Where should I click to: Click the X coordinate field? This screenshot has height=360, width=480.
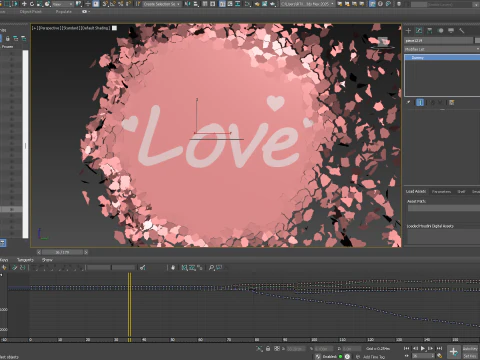[x=295, y=349]
